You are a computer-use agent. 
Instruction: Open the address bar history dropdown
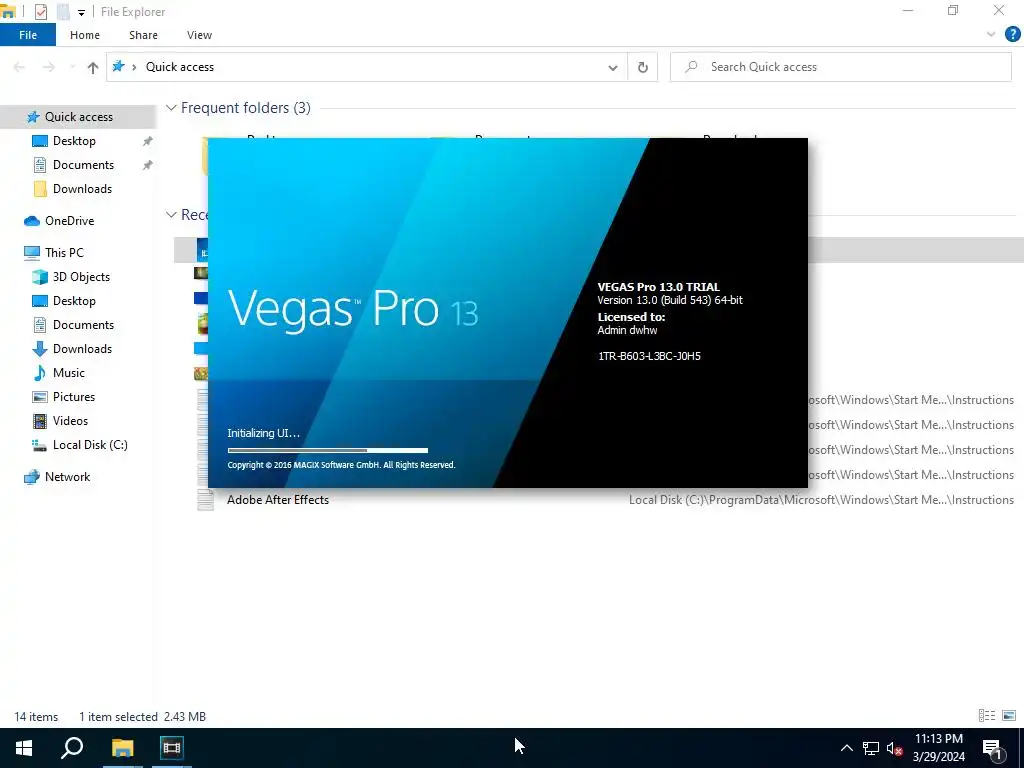click(x=613, y=67)
